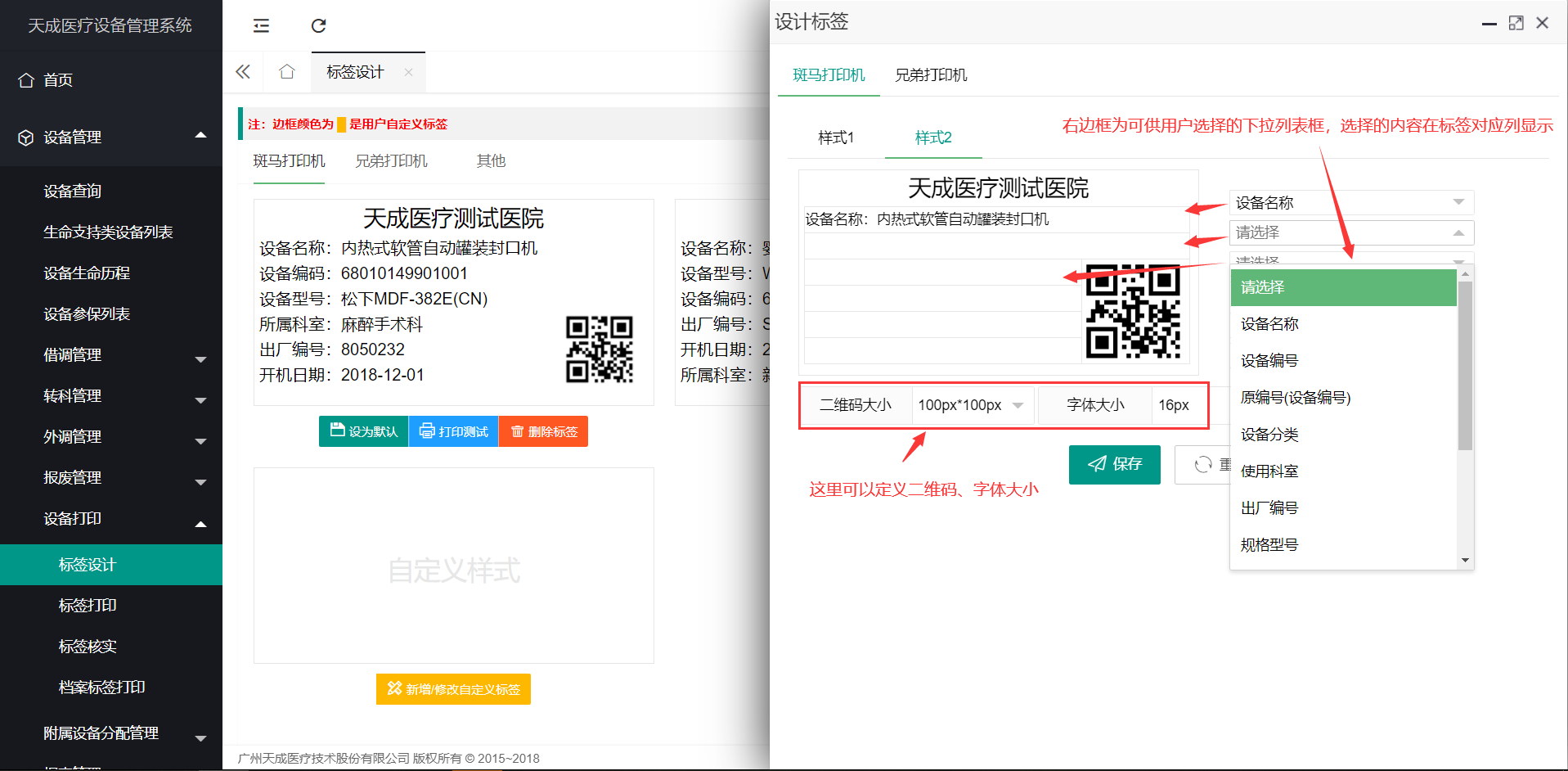The image size is (1568, 771).
Task: Click the refresh page icon
Action: [318, 25]
